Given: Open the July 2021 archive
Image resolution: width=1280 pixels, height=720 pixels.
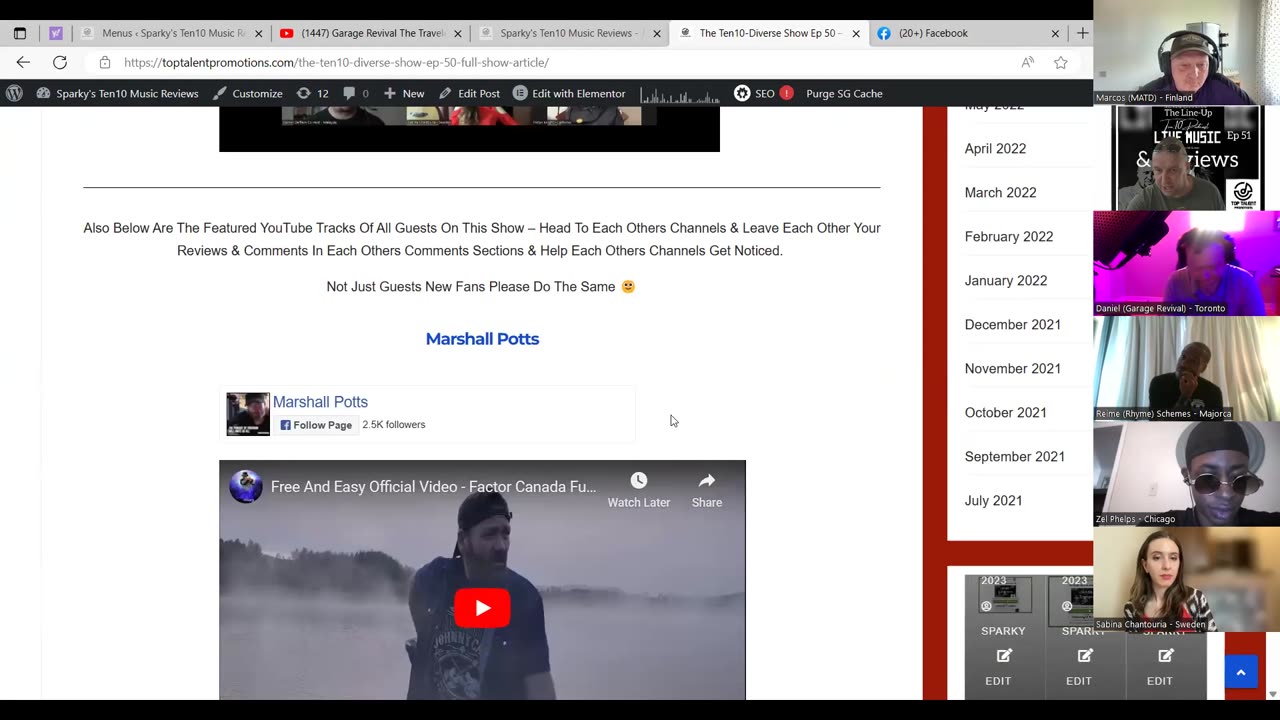Looking at the screenshot, I should [993, 500].
